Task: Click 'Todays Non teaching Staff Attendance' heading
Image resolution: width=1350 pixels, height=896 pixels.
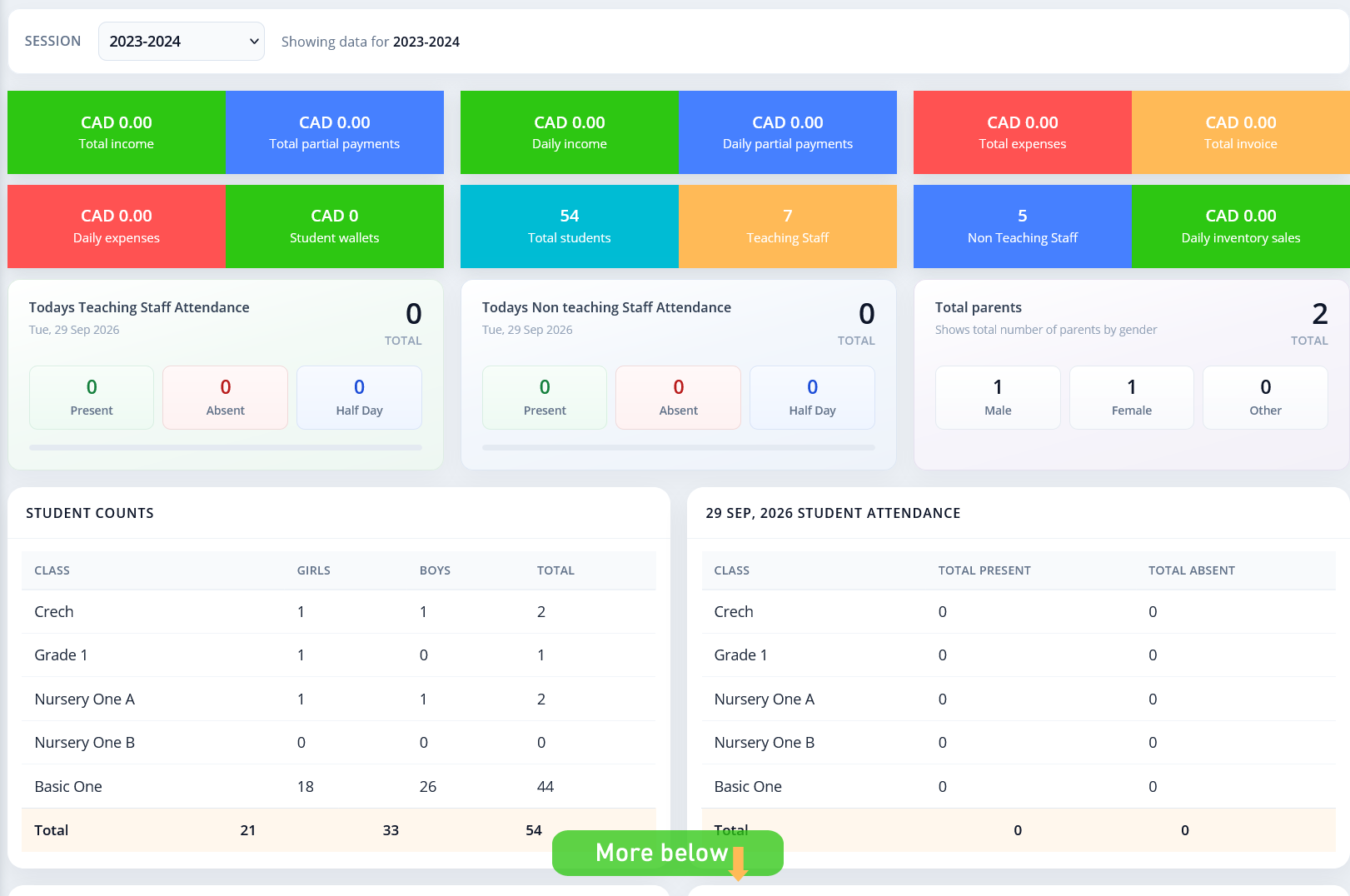Action: (606, 307)
